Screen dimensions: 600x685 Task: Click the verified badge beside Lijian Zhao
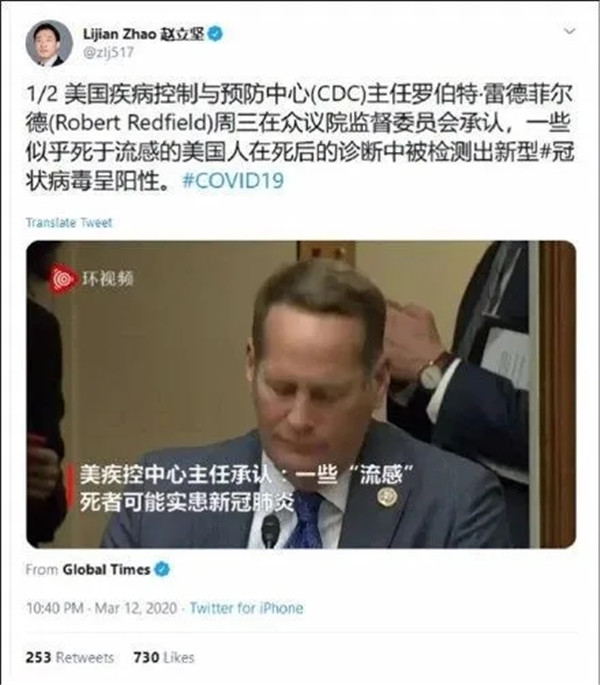(x=215, y=34)
